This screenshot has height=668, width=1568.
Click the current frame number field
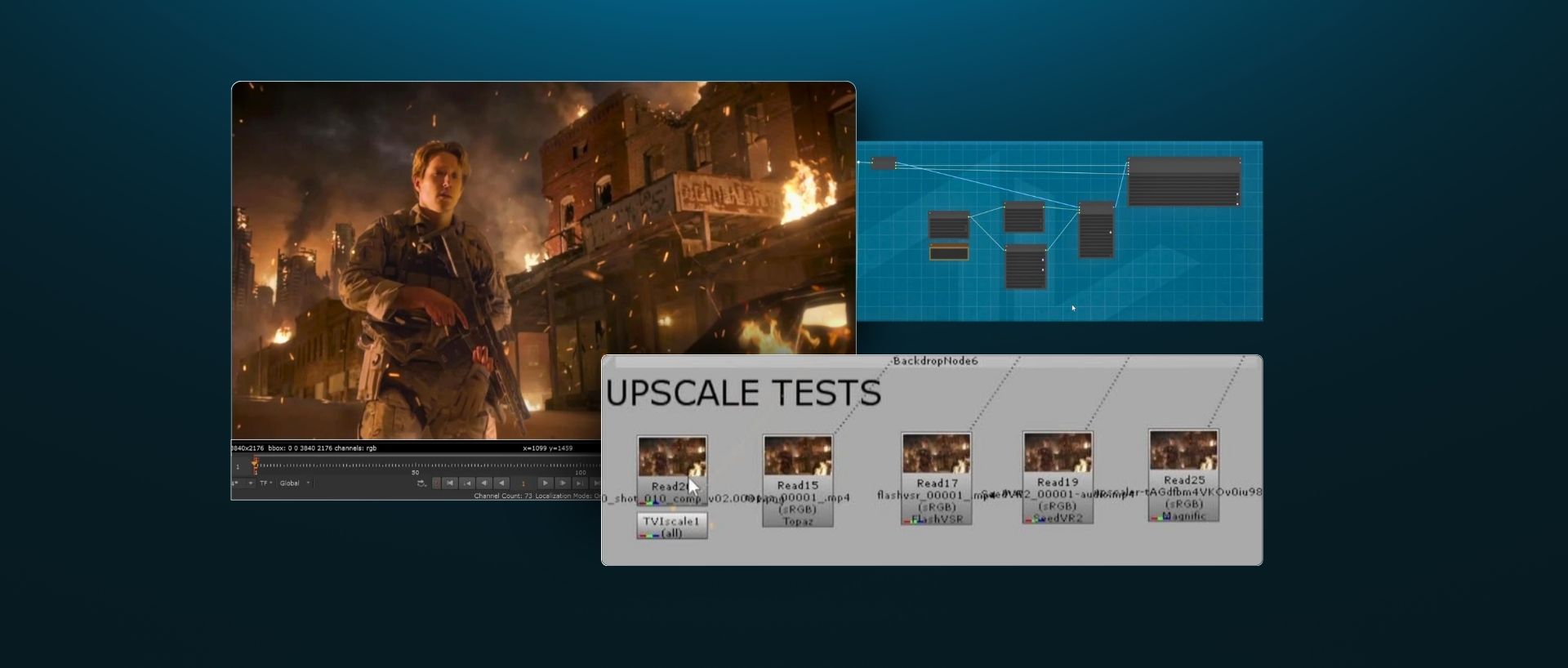click(523, 483)
